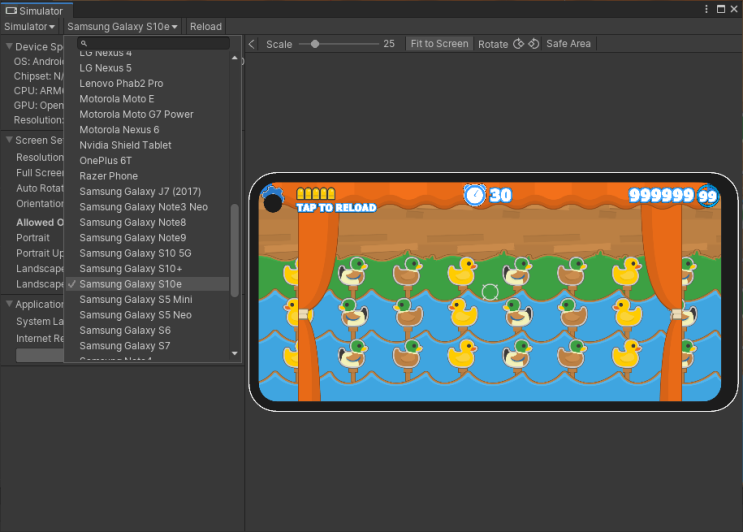Choose Samsung Galaxy J7 (2017)
The image size is (743, 532).
tap(147, 191)
